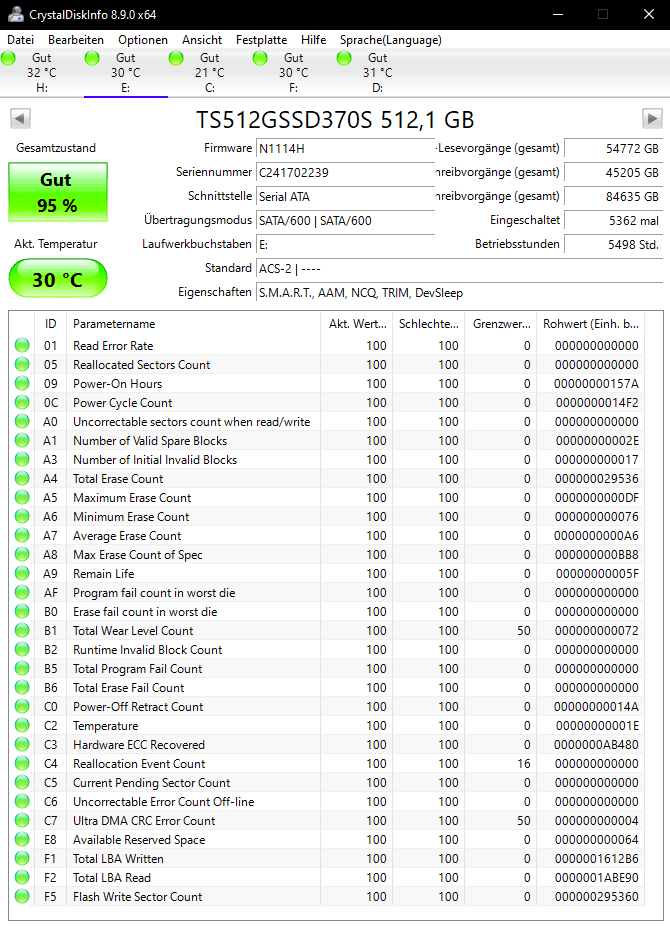Click status icon for Current Pending Sector Count
The height and width of the screenshot is (927, 670).
(22, 782)
